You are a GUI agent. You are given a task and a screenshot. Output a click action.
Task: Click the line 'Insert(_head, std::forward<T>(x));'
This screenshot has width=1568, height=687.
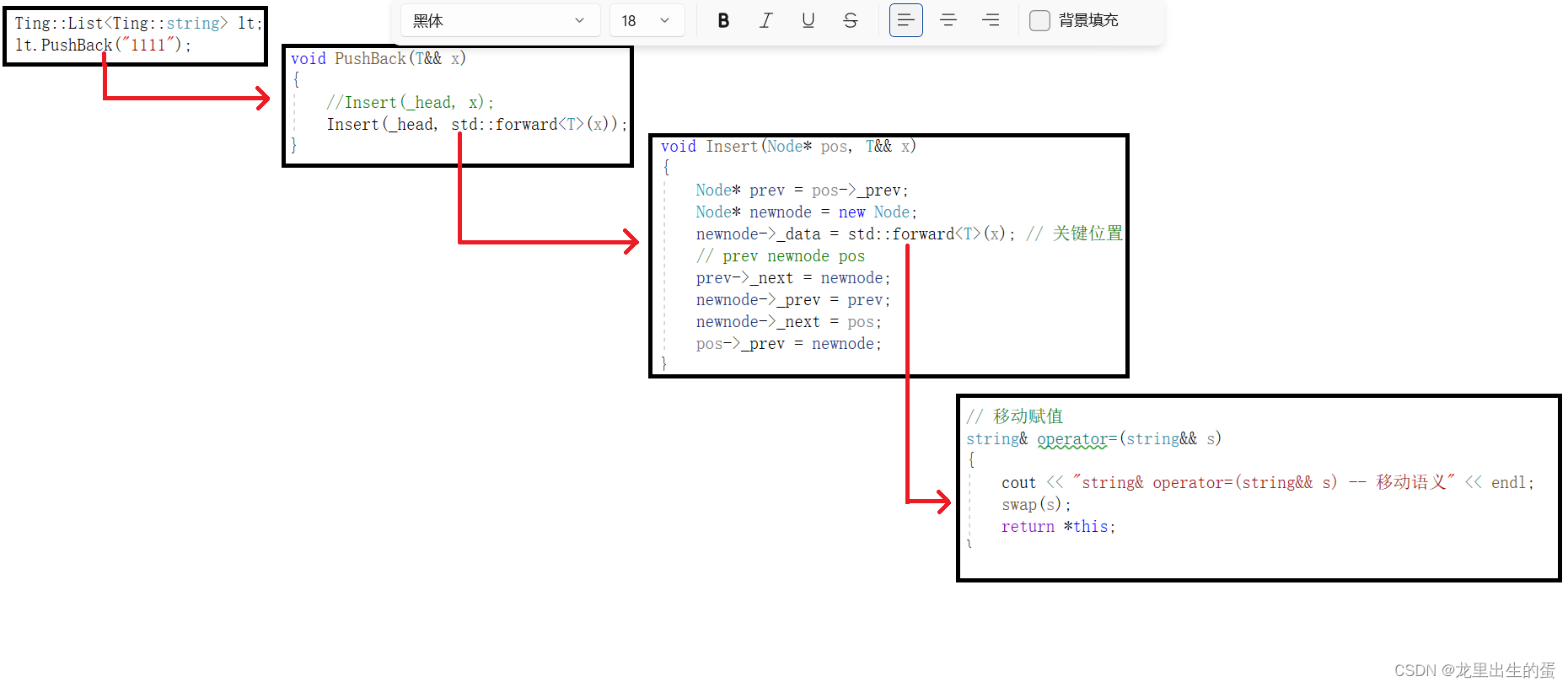click(x=477, y=124)
